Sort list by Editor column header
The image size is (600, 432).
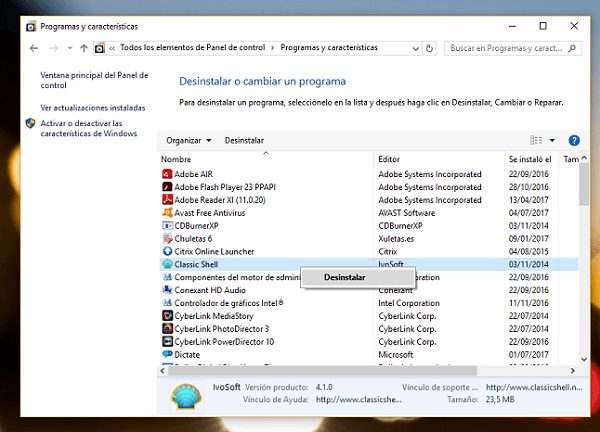tap(389, 159)
